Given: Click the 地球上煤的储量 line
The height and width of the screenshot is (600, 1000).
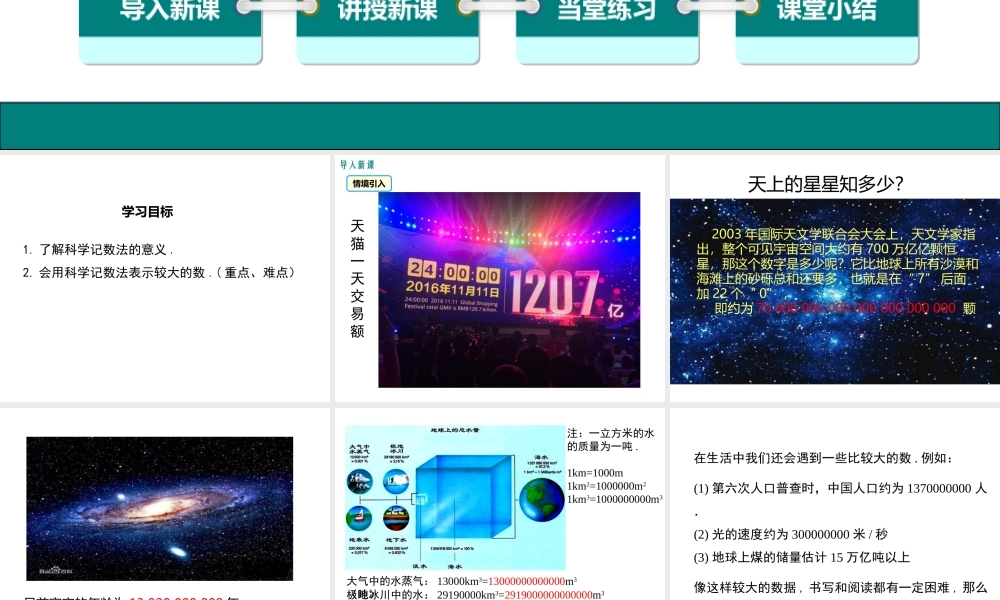Looking at the screenshot, I should pos(802,557).
